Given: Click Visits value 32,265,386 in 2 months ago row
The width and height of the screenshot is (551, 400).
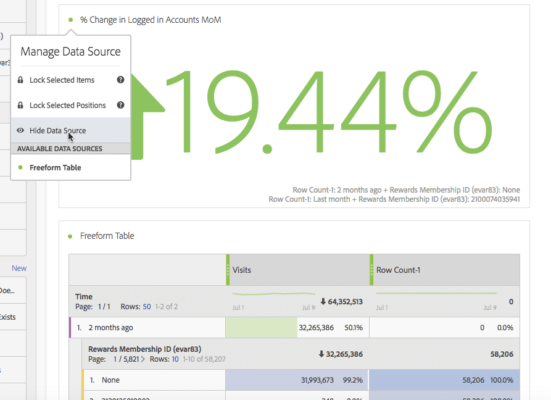Looking at the screenshot, I should [x=316, y=328].
